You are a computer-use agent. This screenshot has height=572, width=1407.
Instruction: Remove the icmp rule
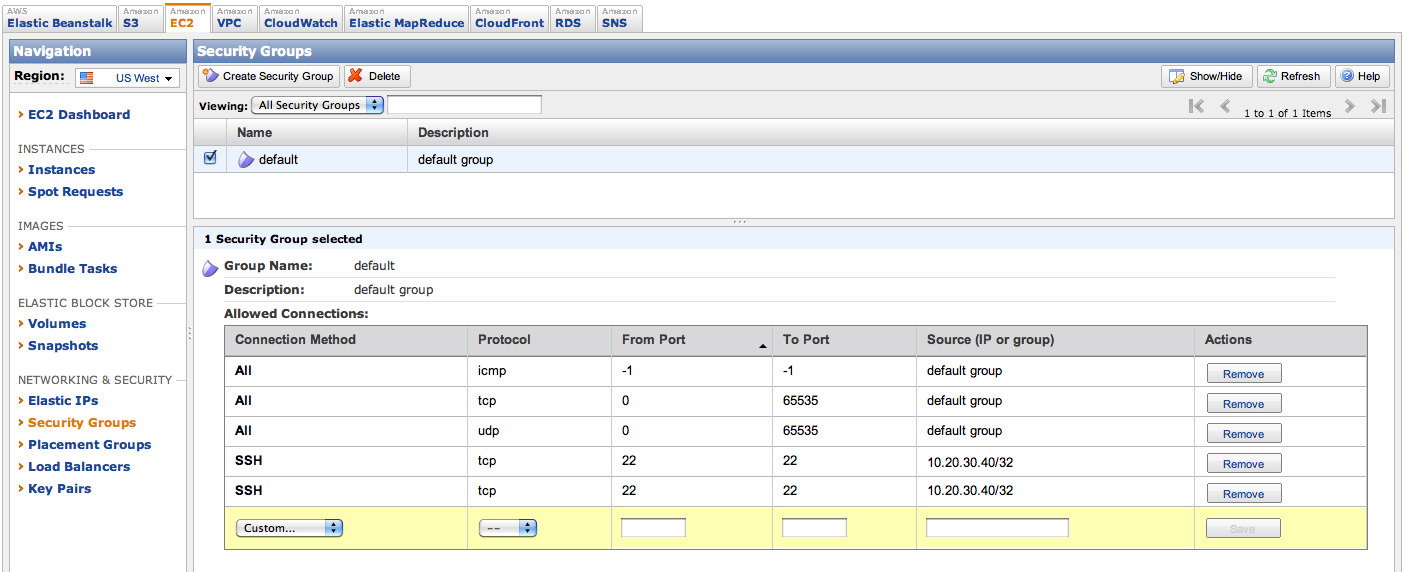coord(1243,374)
